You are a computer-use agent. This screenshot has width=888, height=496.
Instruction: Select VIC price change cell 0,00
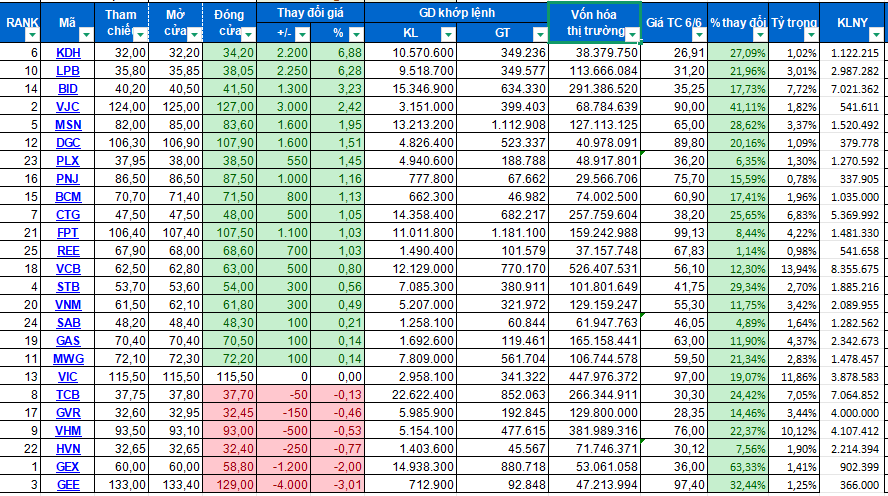[x=338, y=377]
